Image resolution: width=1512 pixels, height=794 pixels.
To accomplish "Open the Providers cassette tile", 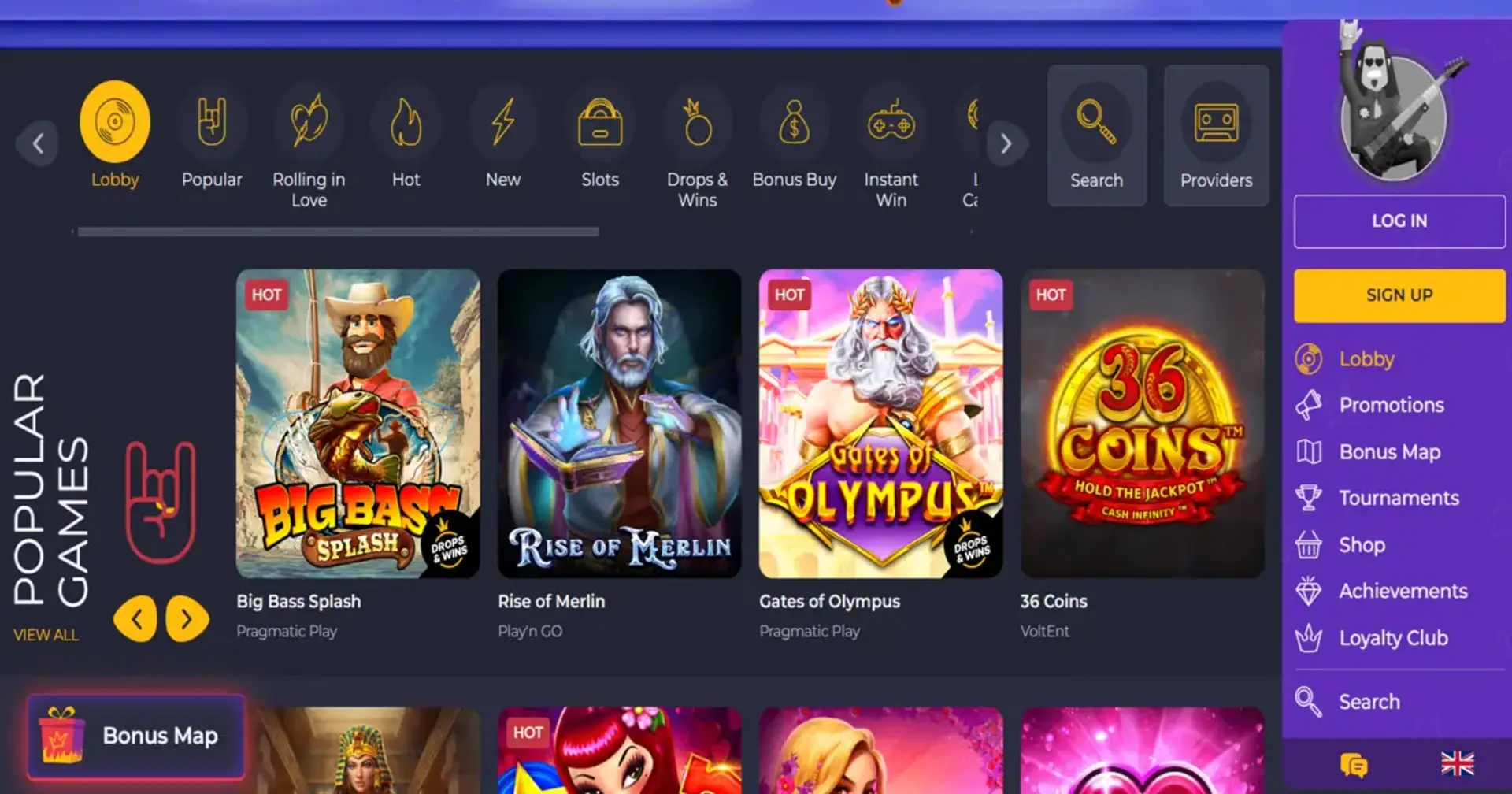I will 1216,135.
